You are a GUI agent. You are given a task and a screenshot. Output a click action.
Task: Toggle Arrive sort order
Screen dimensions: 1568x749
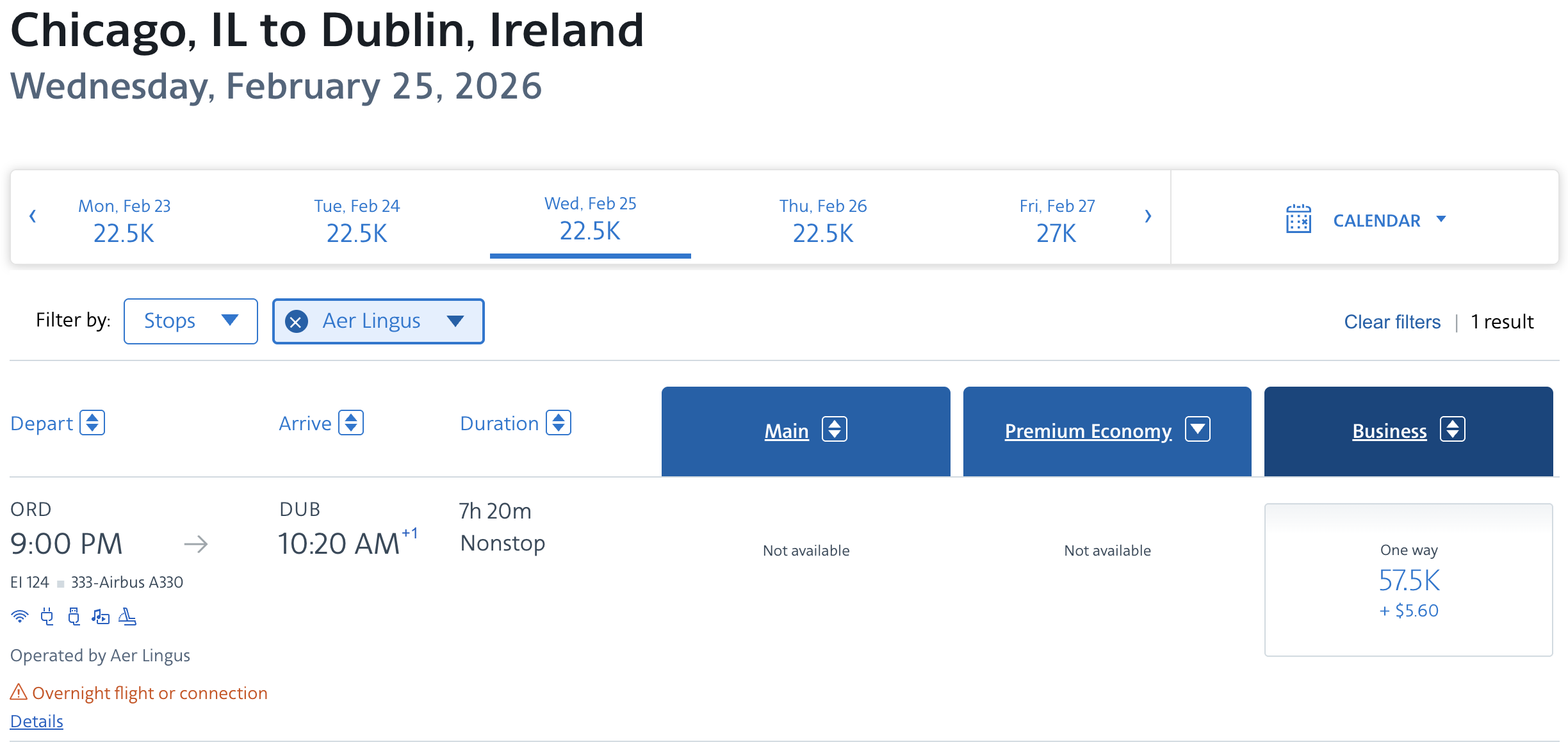coord(351,423)
